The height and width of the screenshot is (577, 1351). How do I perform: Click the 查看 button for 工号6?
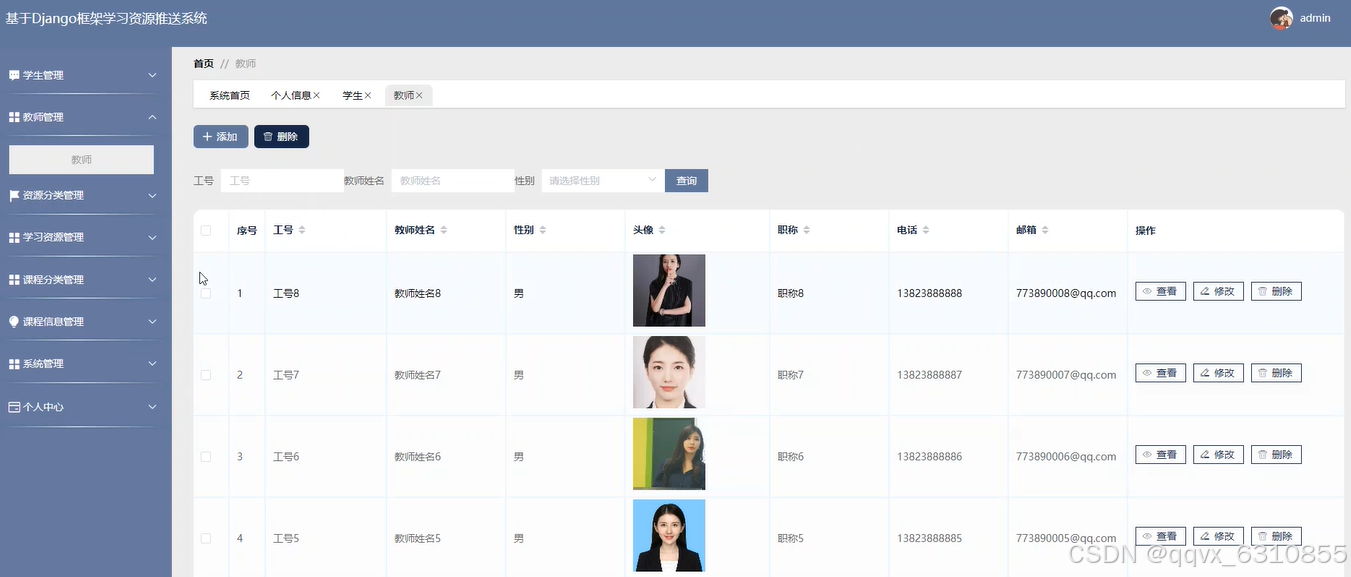tap(1160, 454)
